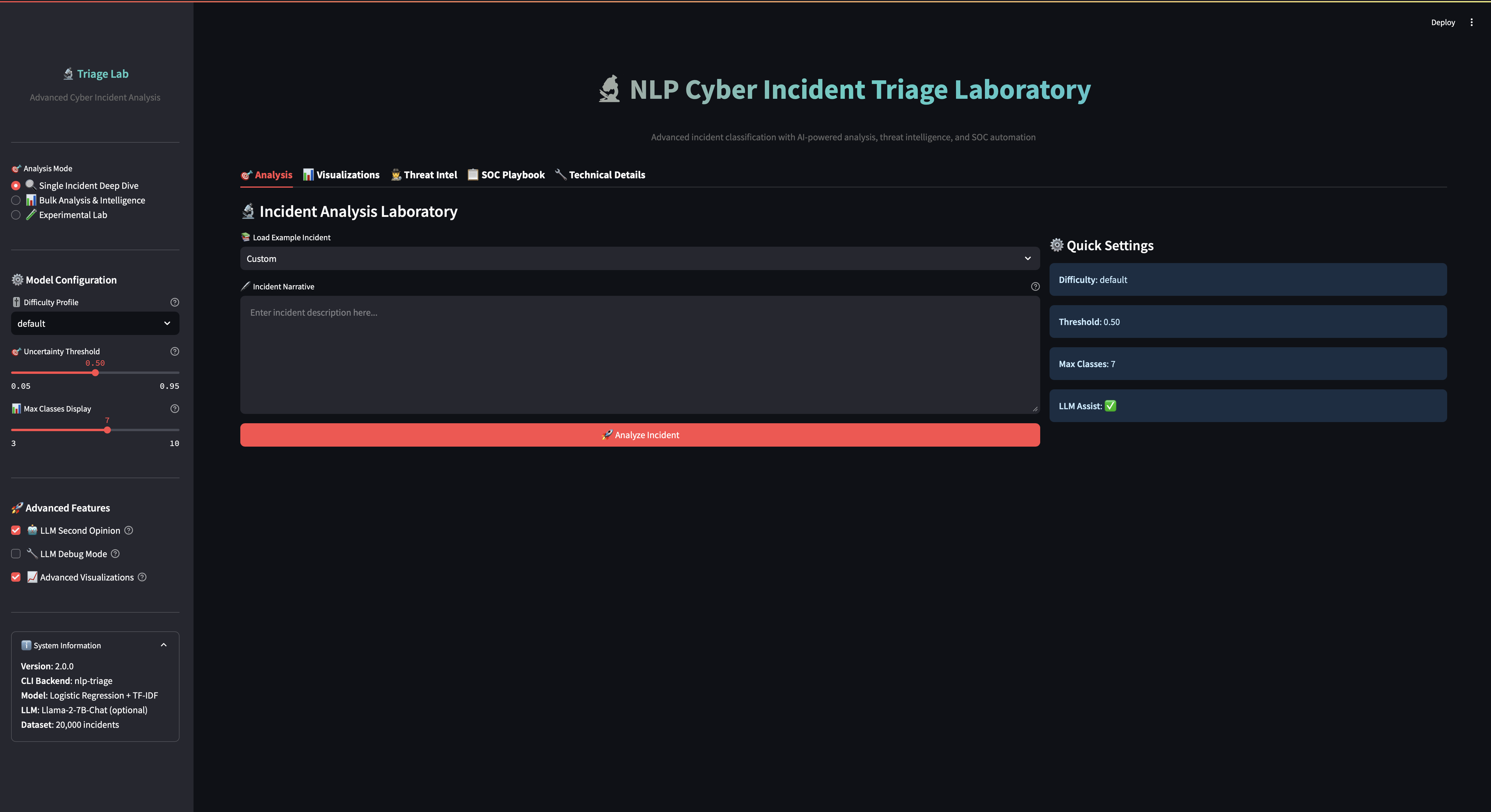Select Bulk Analysis & Intelligence mode

(x=15, y=200)
